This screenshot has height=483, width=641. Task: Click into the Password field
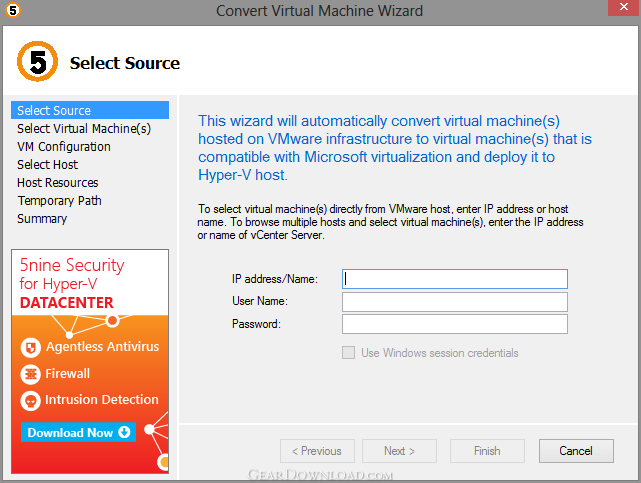click(x=455, y=324)
